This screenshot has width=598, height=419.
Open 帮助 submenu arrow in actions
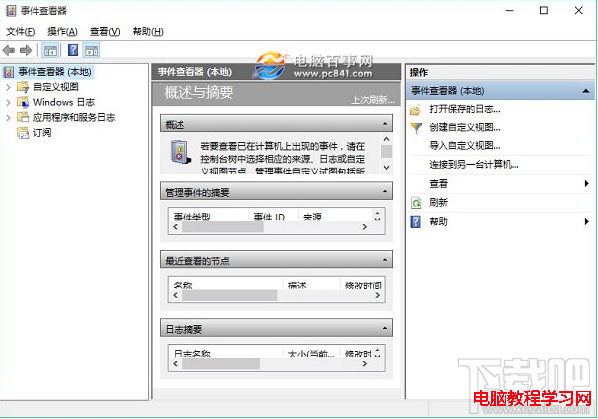pos(587,221)
